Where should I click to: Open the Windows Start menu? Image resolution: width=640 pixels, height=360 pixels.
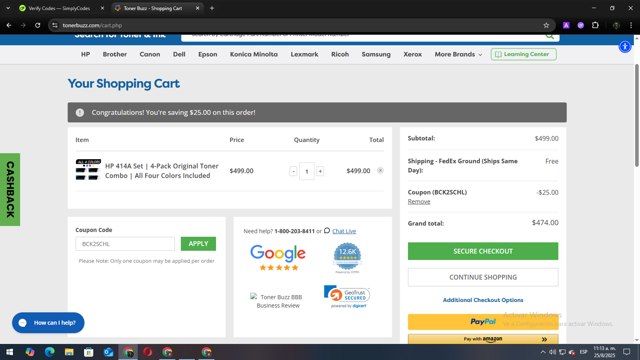[9, 352]
